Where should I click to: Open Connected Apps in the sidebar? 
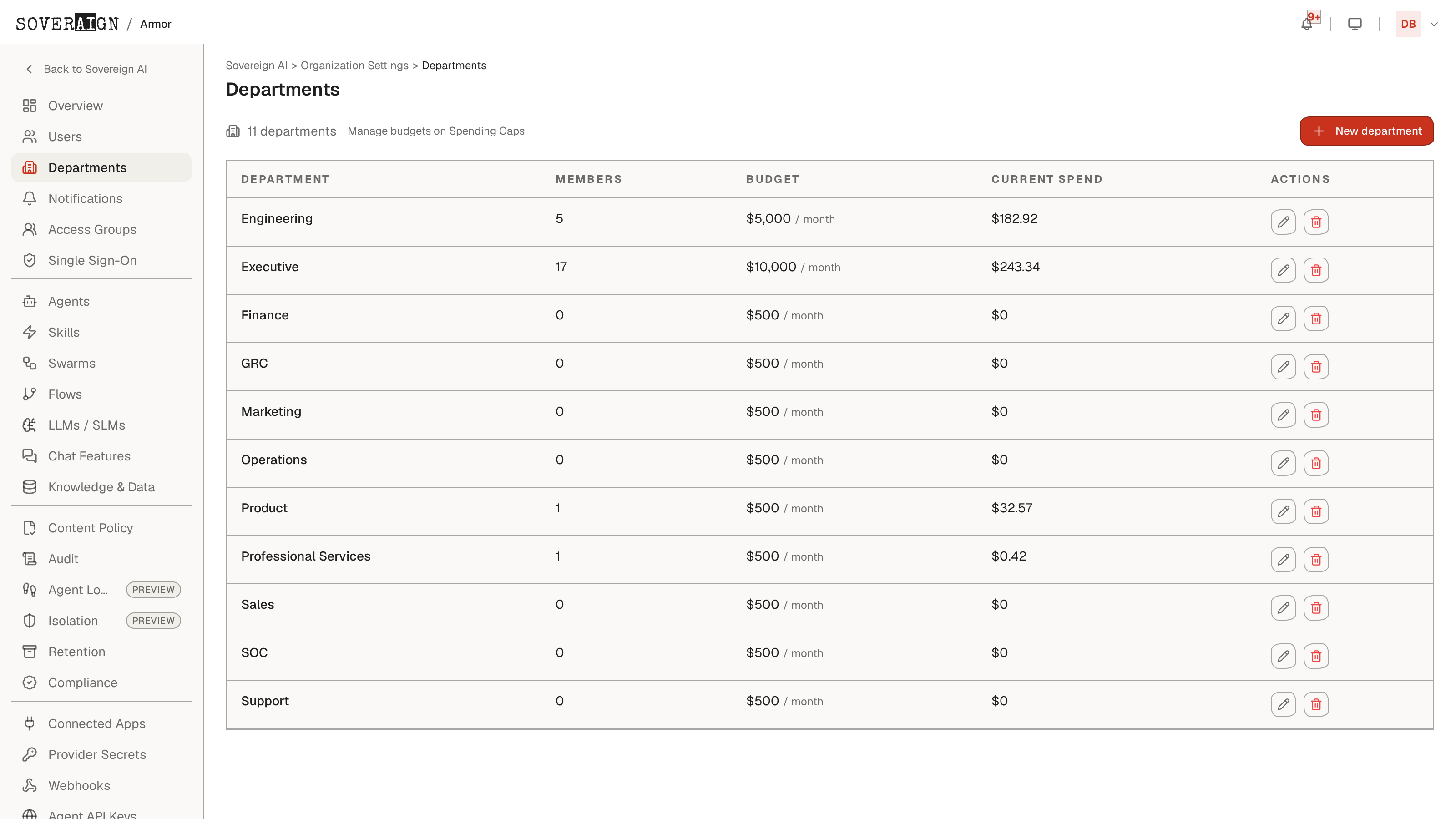(102, 723)
